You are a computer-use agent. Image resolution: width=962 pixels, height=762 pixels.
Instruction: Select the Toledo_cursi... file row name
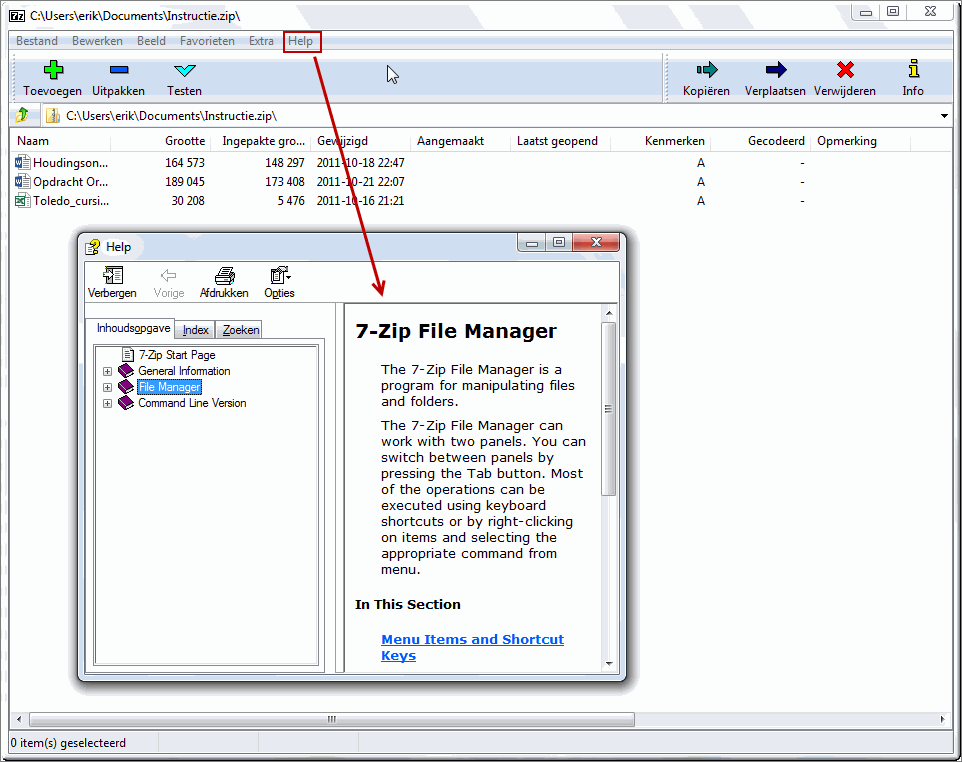(71, 201)
